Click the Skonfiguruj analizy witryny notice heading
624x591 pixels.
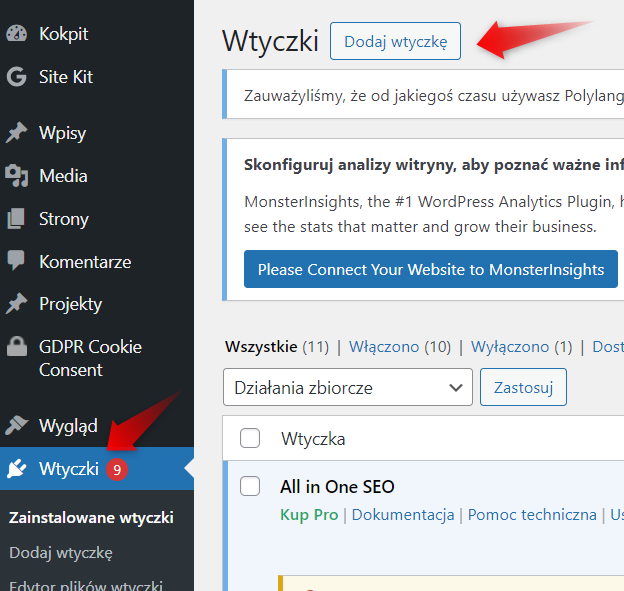click(x=434, y=165)
